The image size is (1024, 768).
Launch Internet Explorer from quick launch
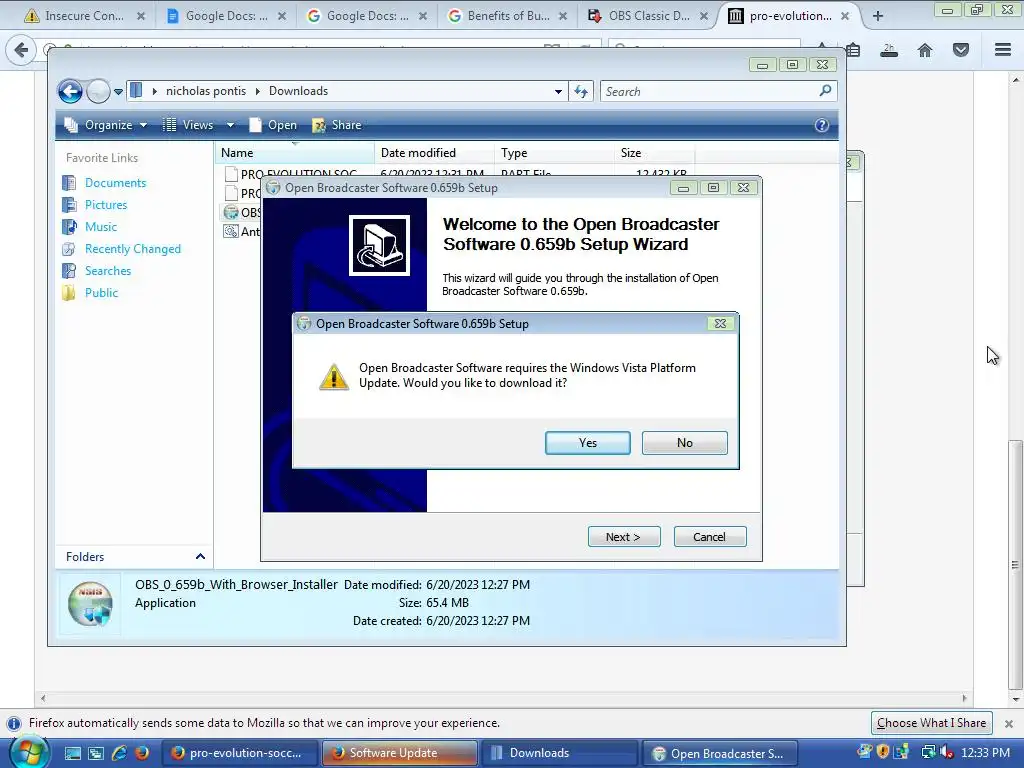[119, 754]
